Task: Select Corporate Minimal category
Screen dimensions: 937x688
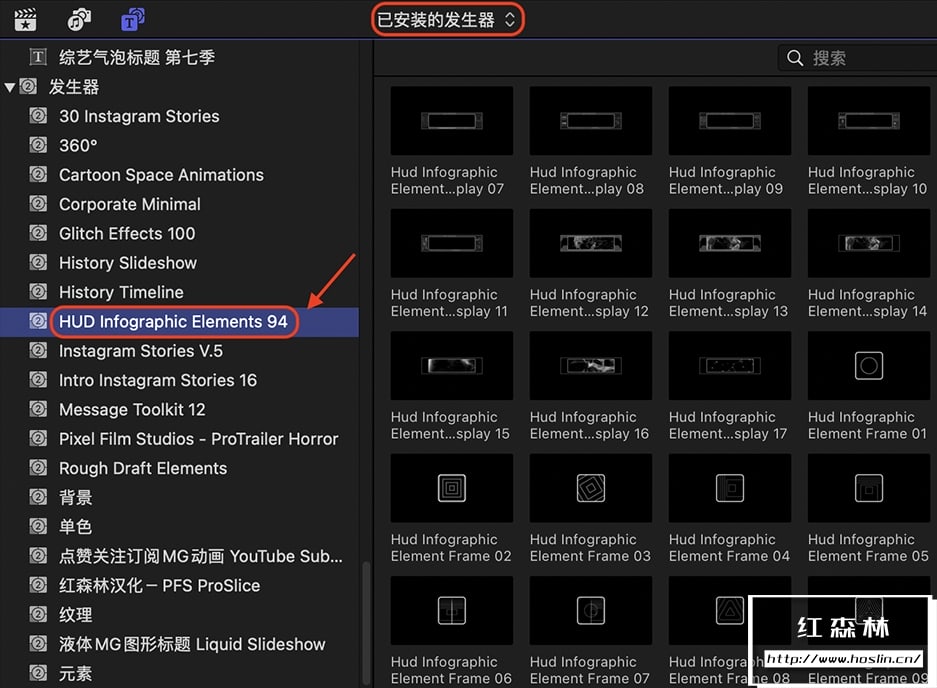Action: 130,204
